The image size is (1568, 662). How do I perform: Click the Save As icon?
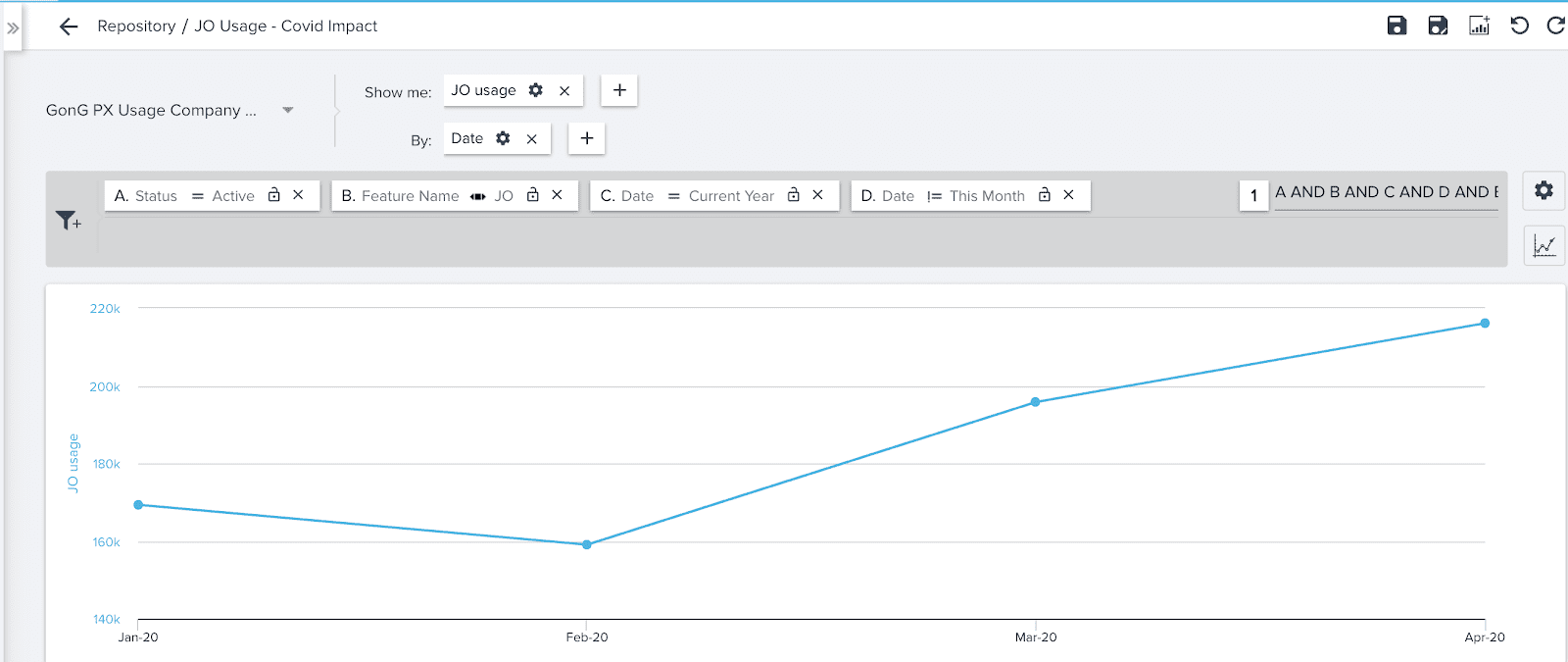(1438, 25)
